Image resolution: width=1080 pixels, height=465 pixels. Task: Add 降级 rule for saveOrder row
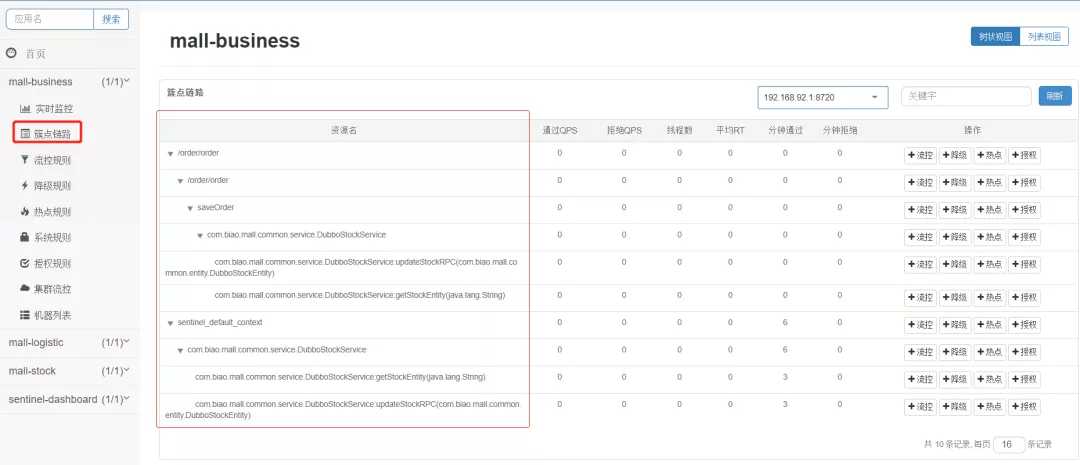coord(955,210)
